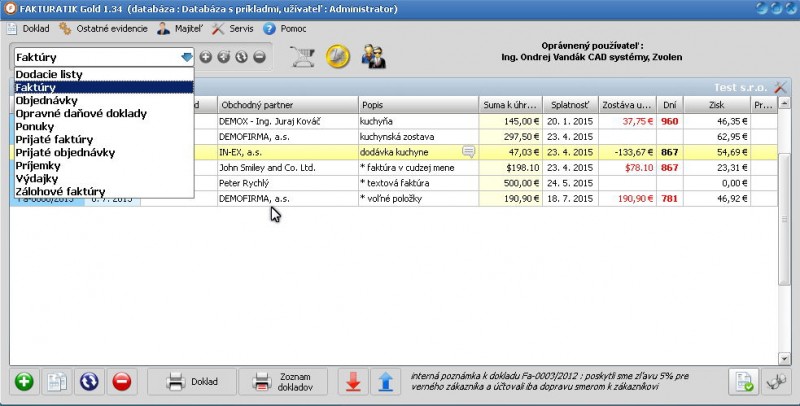Click the 24. 5. 2015 due date
Screen dimensions: 800x406
(x=570, y=183)
